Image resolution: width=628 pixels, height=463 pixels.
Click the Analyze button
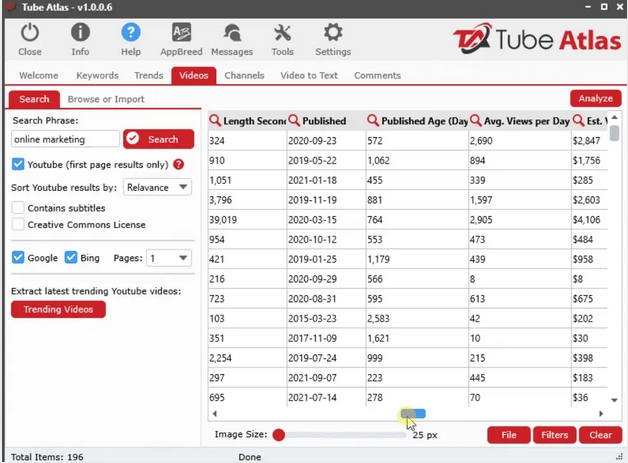pyautogui.click(x=596, y=98)
